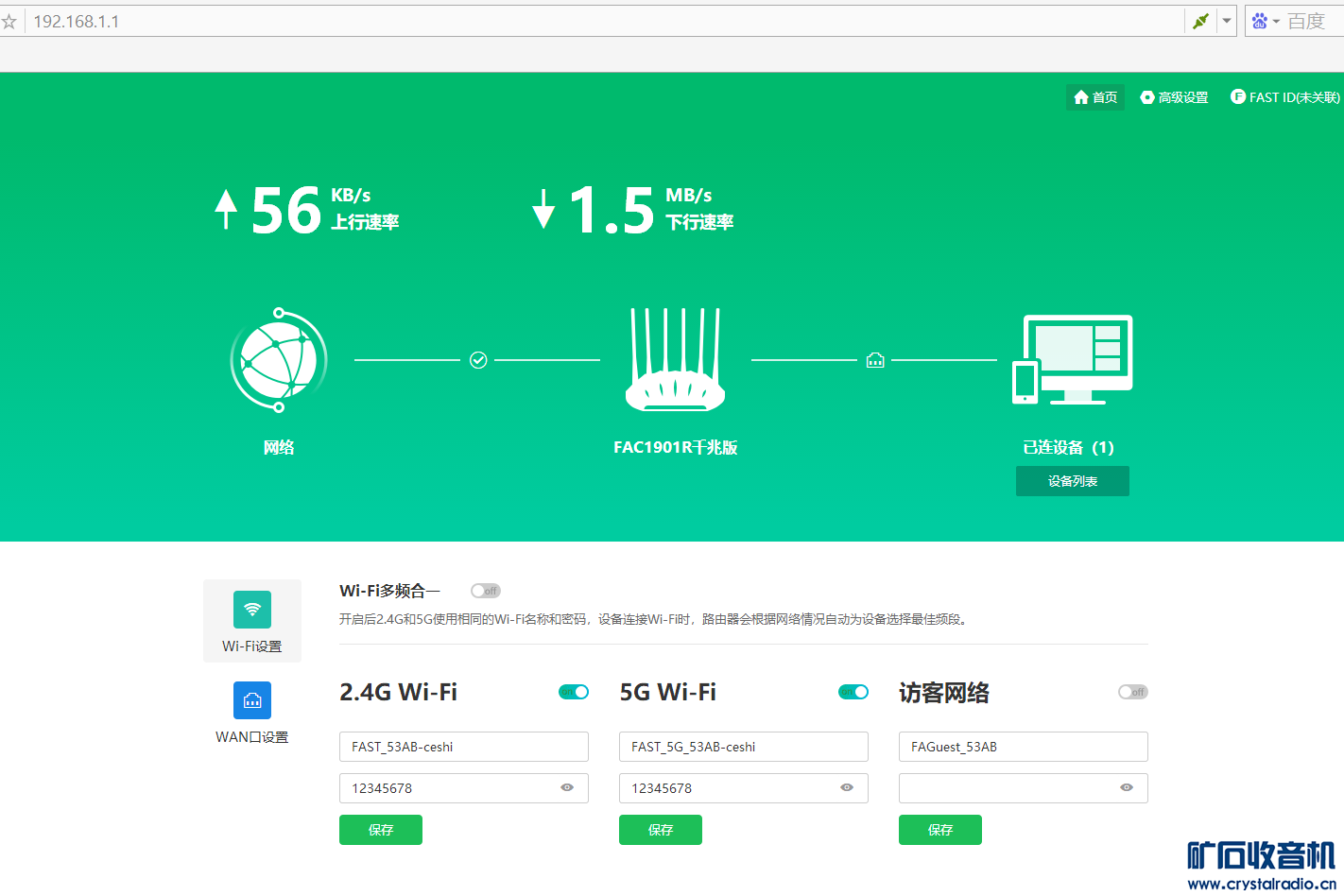Click the internet connection checkmark status icon

478,360
